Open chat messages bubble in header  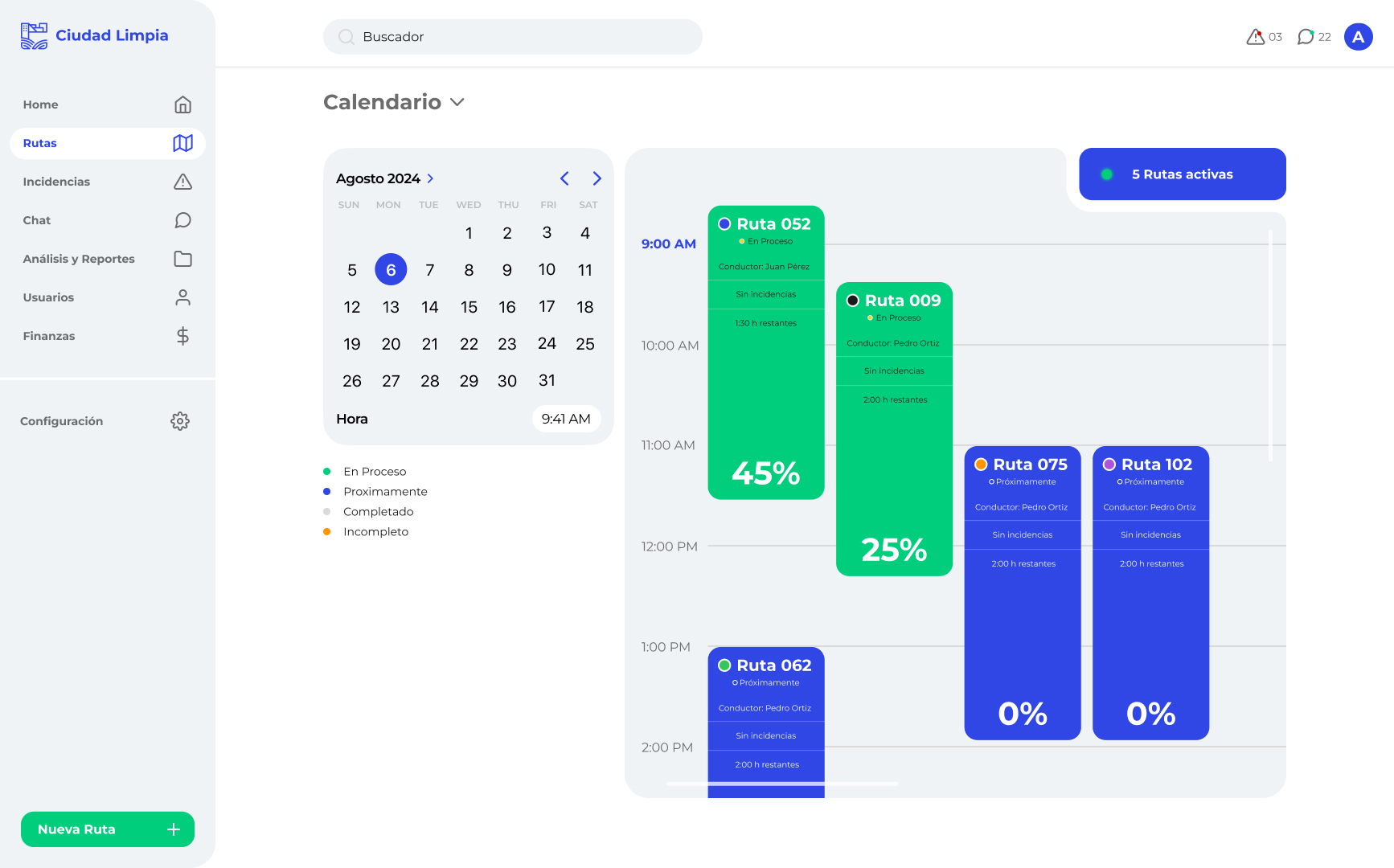click(x=1306, y=37)
